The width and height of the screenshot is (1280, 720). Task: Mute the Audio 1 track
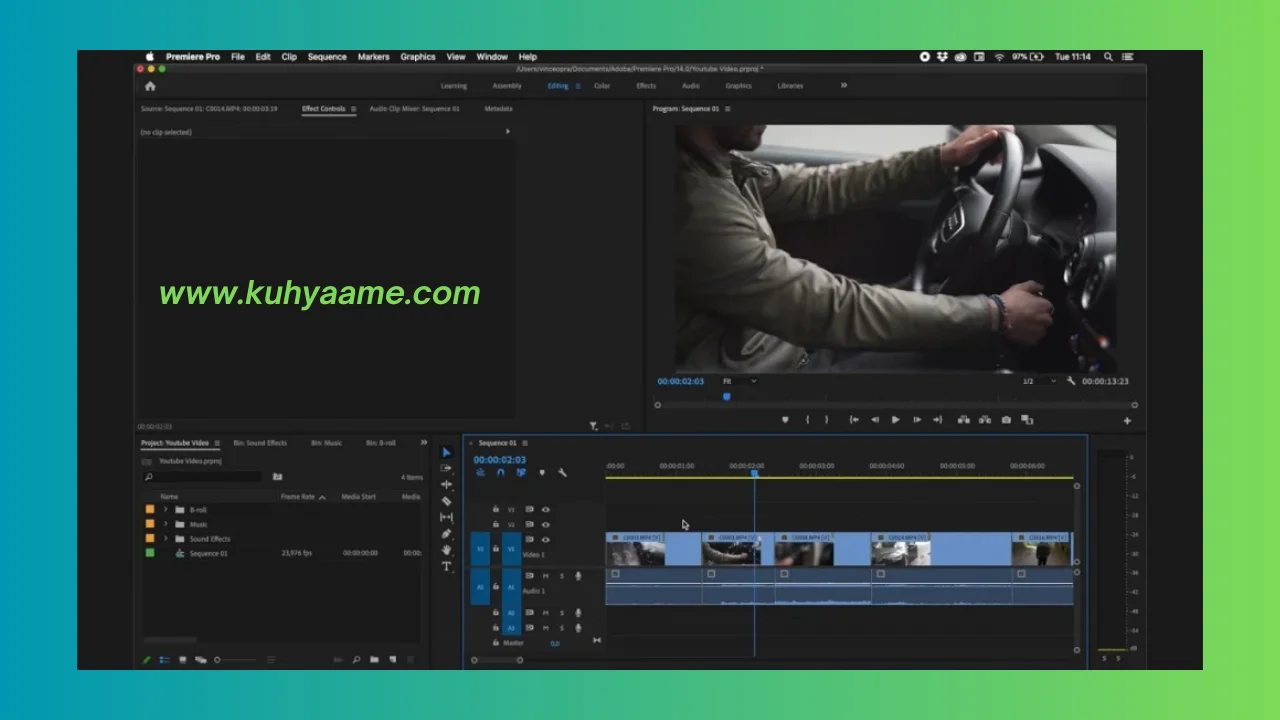[x=546, y=576]
